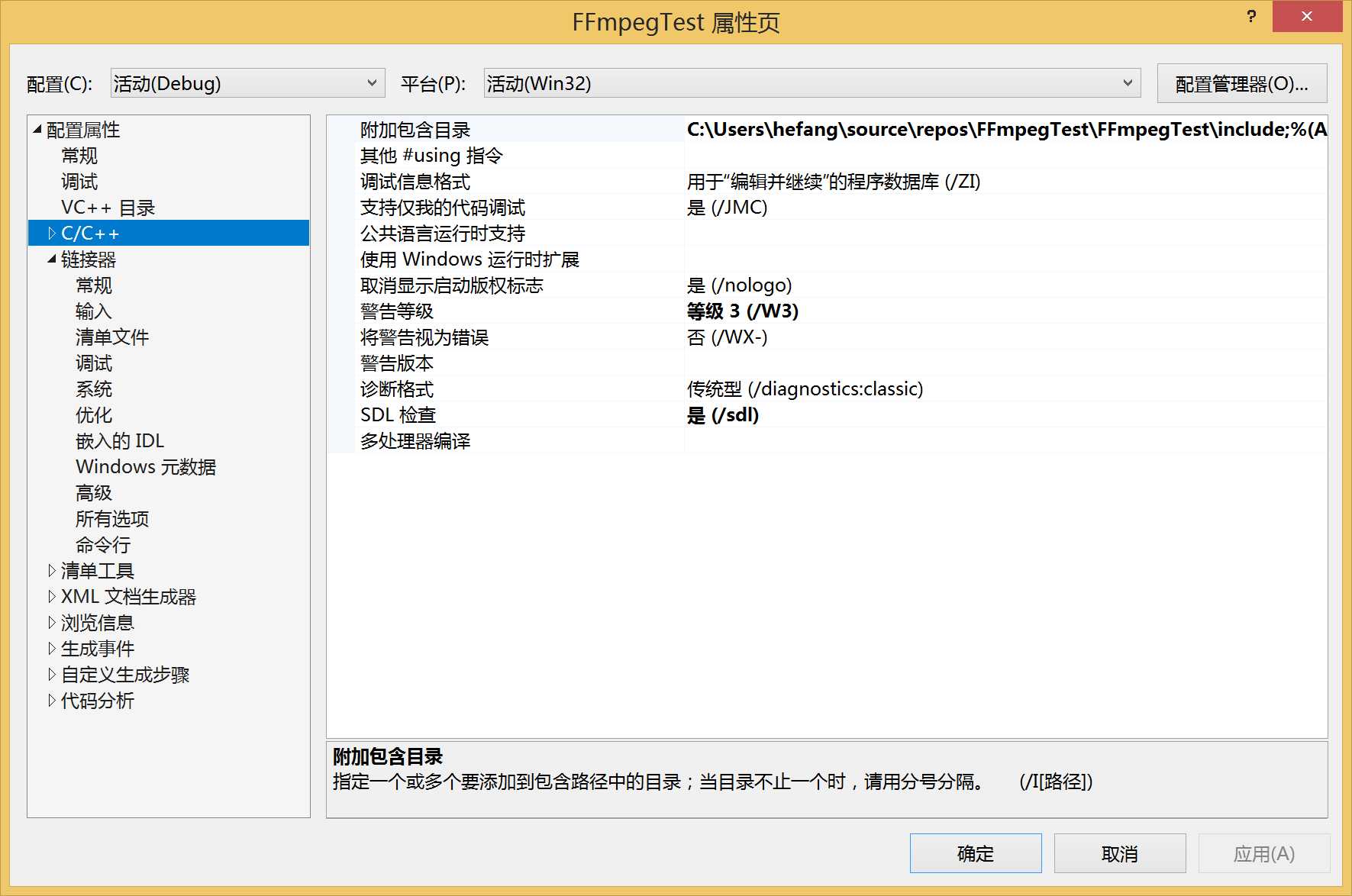The height and width of the screenshot is (896, 1352).
Task: Close the FFmpegTest 属性页 dialog
Action: point(1307,16)
